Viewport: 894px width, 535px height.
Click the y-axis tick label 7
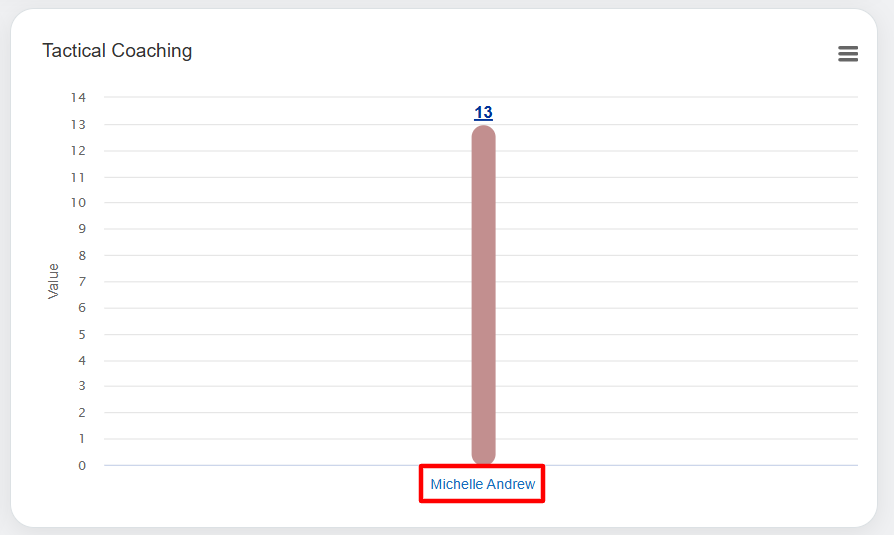pyautogui.click(x=82, y=282)
